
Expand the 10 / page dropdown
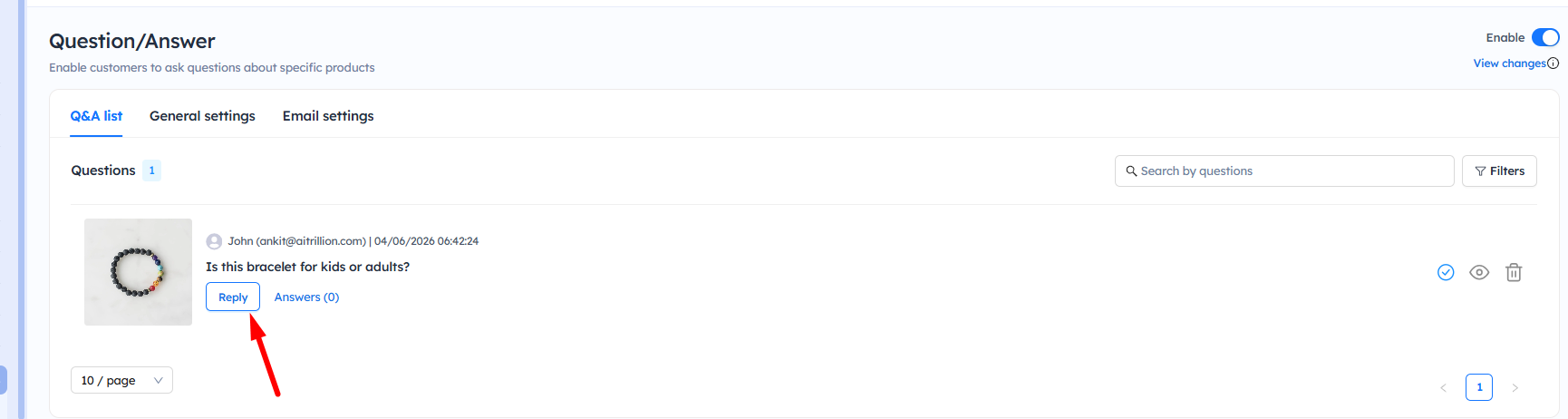(121, 380)
